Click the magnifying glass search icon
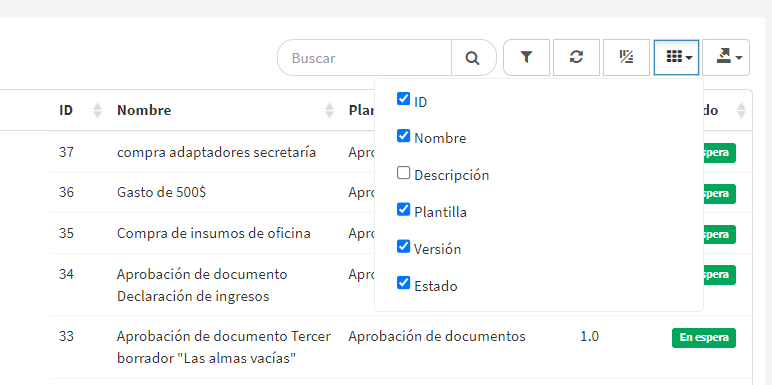 (x=473, y=58)
